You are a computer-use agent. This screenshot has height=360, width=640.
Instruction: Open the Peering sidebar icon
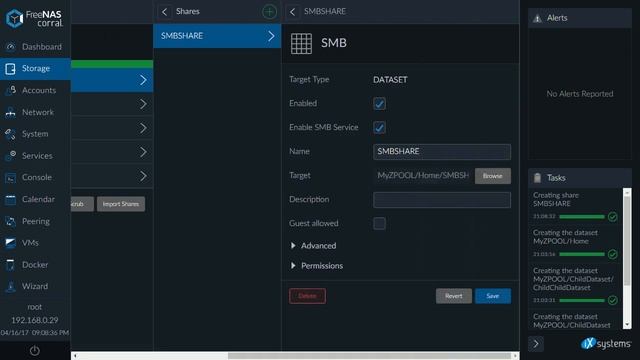pos(11,221)
